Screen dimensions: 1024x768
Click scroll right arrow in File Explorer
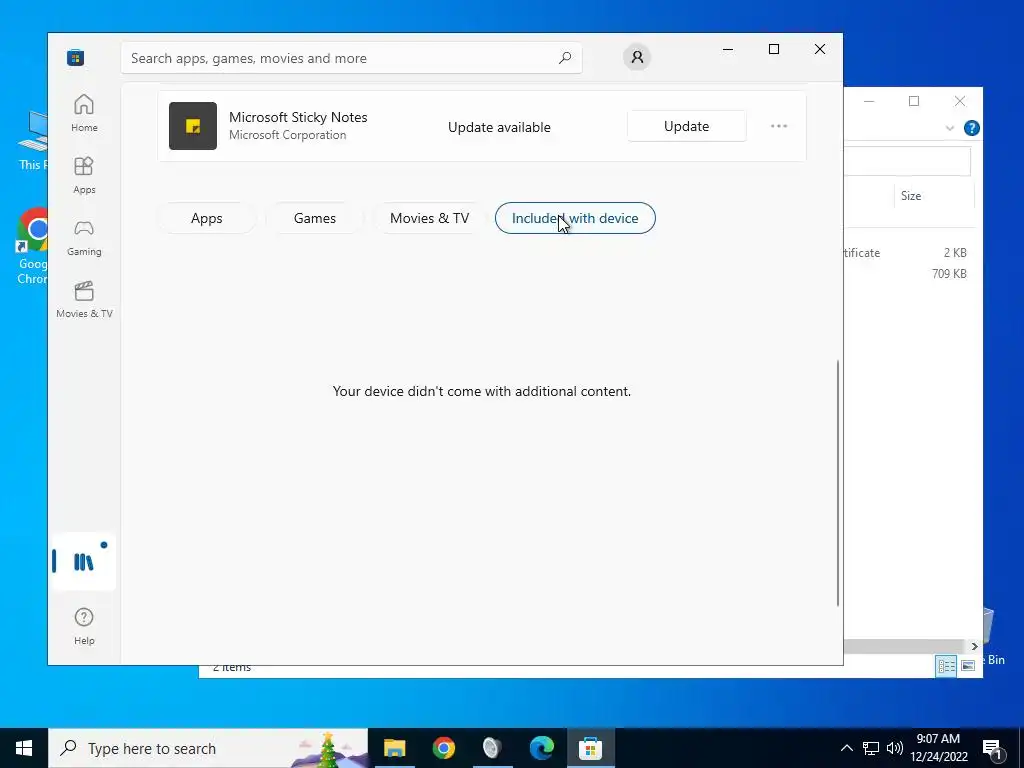[x=974, y=647]
